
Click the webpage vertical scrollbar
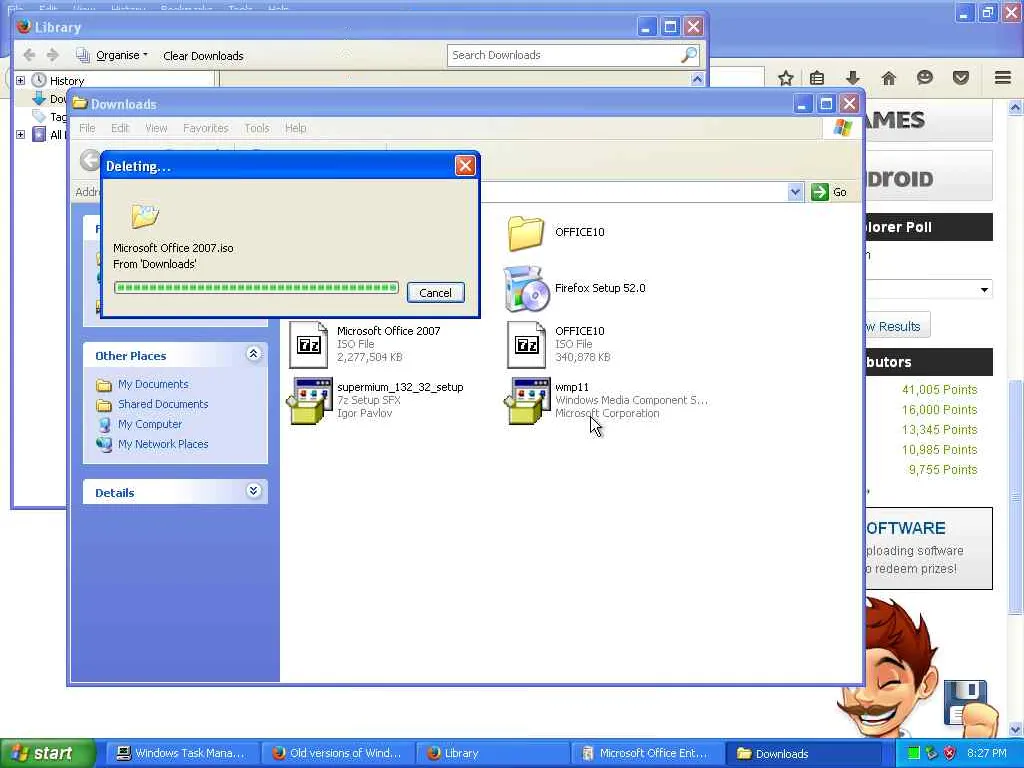(1016, 496)
